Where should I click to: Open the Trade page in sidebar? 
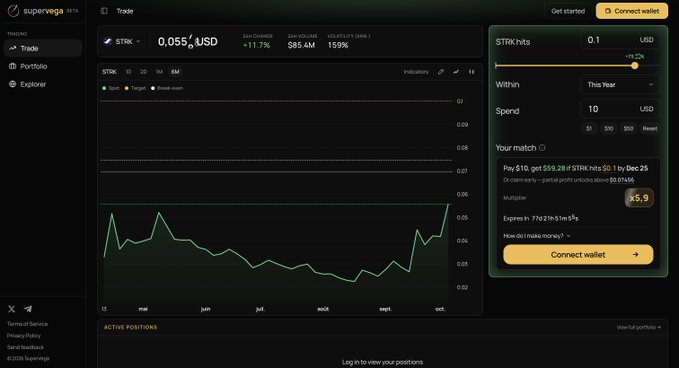point(42,48)
